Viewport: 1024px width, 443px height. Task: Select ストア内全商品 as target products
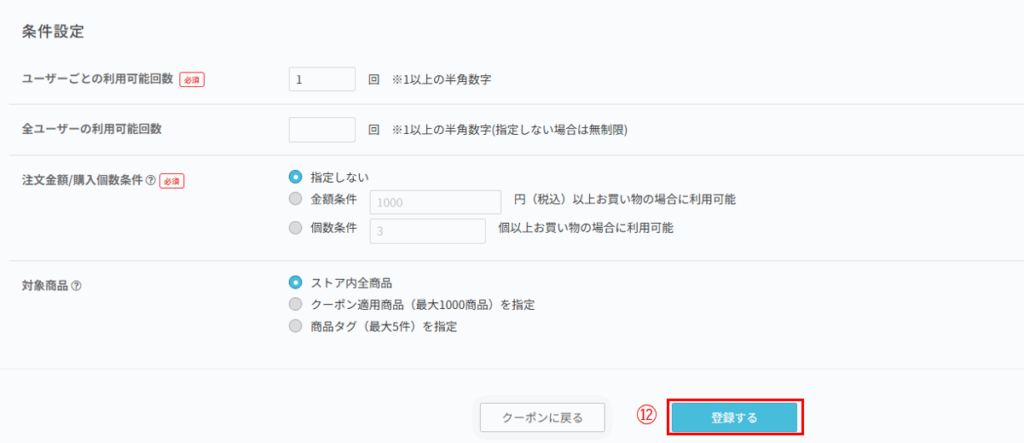click(295, 282)
